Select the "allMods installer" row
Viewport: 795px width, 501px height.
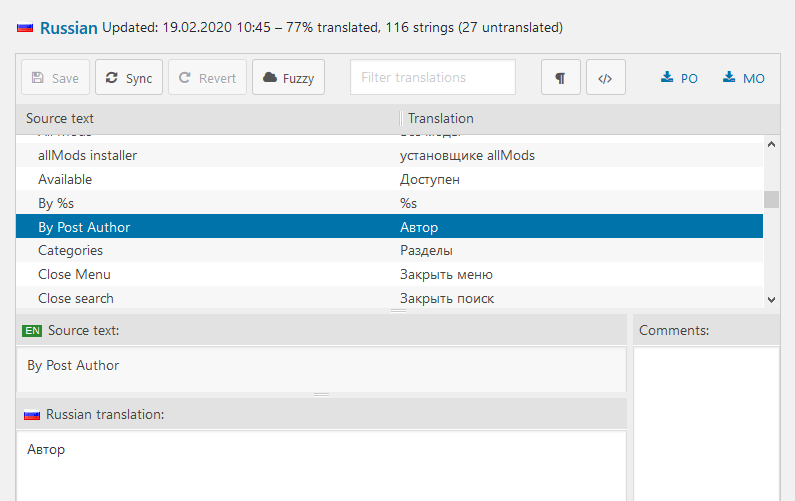(389, 155)
